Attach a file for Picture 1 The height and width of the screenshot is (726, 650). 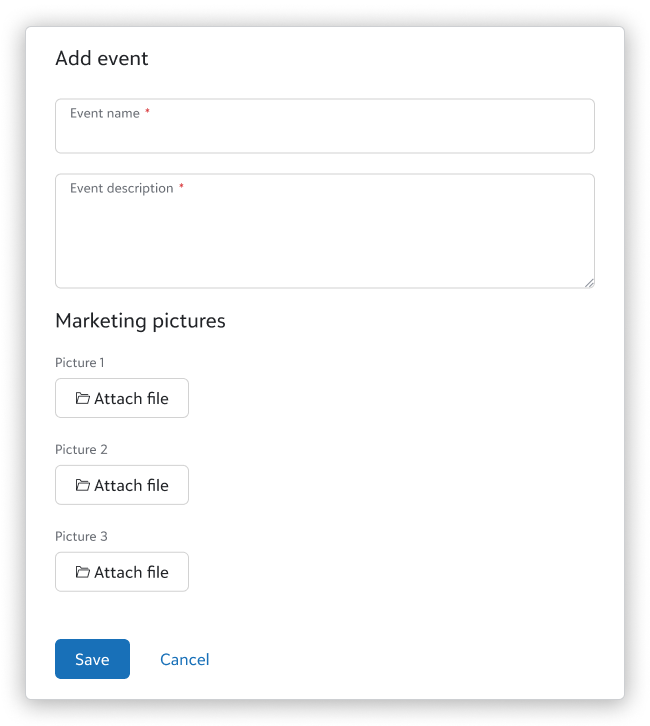[122, 398]
